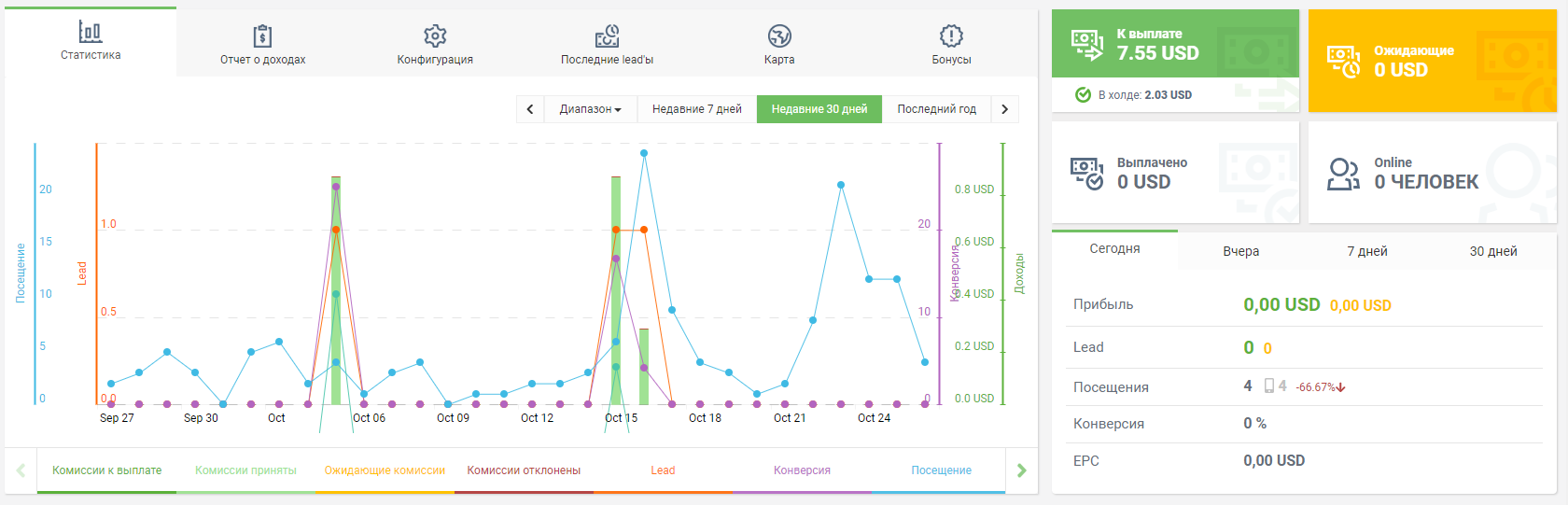1568x505 pixels.
Task: Click the Бонусы badge icon
Action: coord(951,36)
